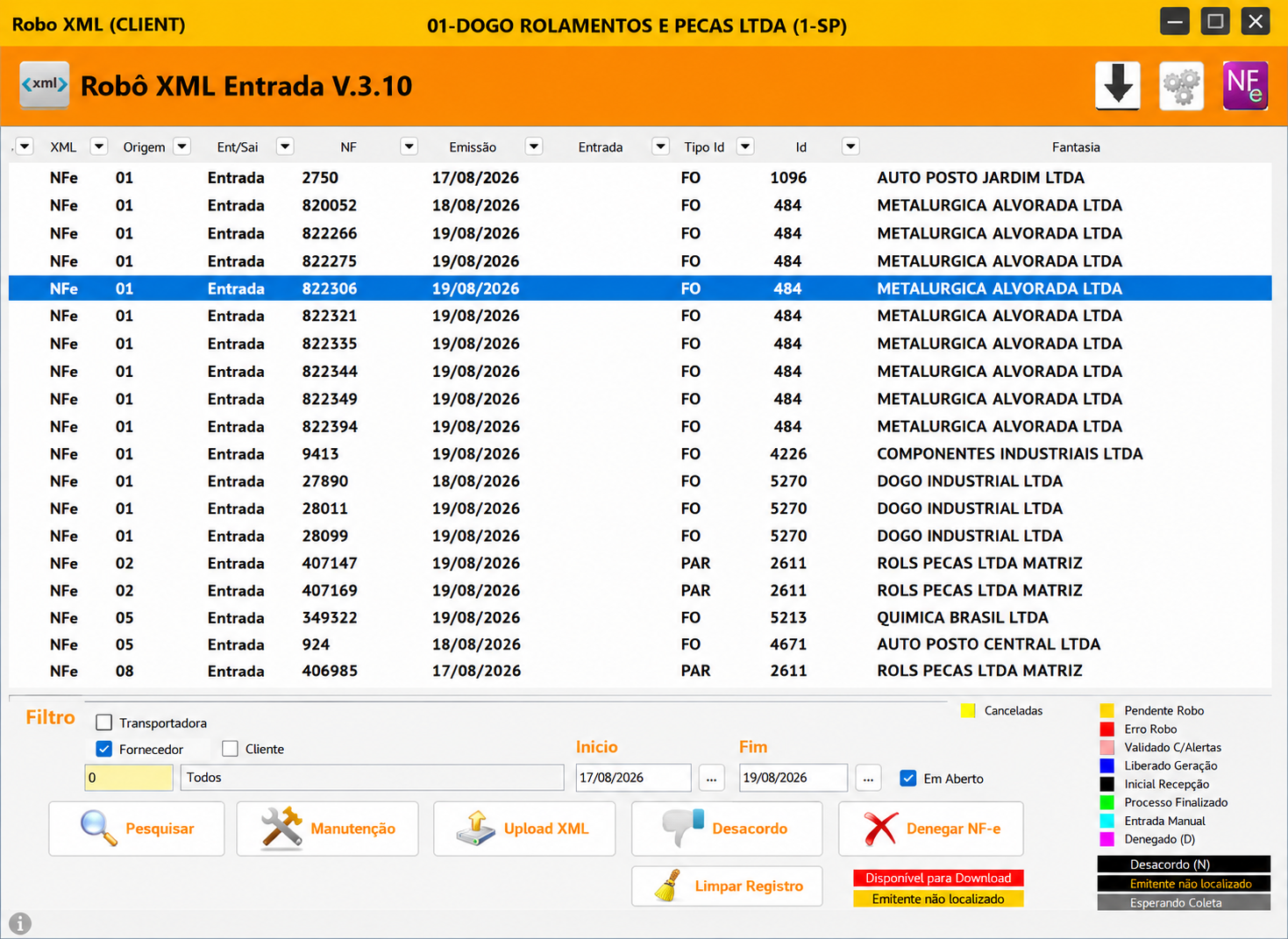Viewport: 1288px width, 939px height.
Task: Open the Id column filter dropdown
Action: point(850,146)
